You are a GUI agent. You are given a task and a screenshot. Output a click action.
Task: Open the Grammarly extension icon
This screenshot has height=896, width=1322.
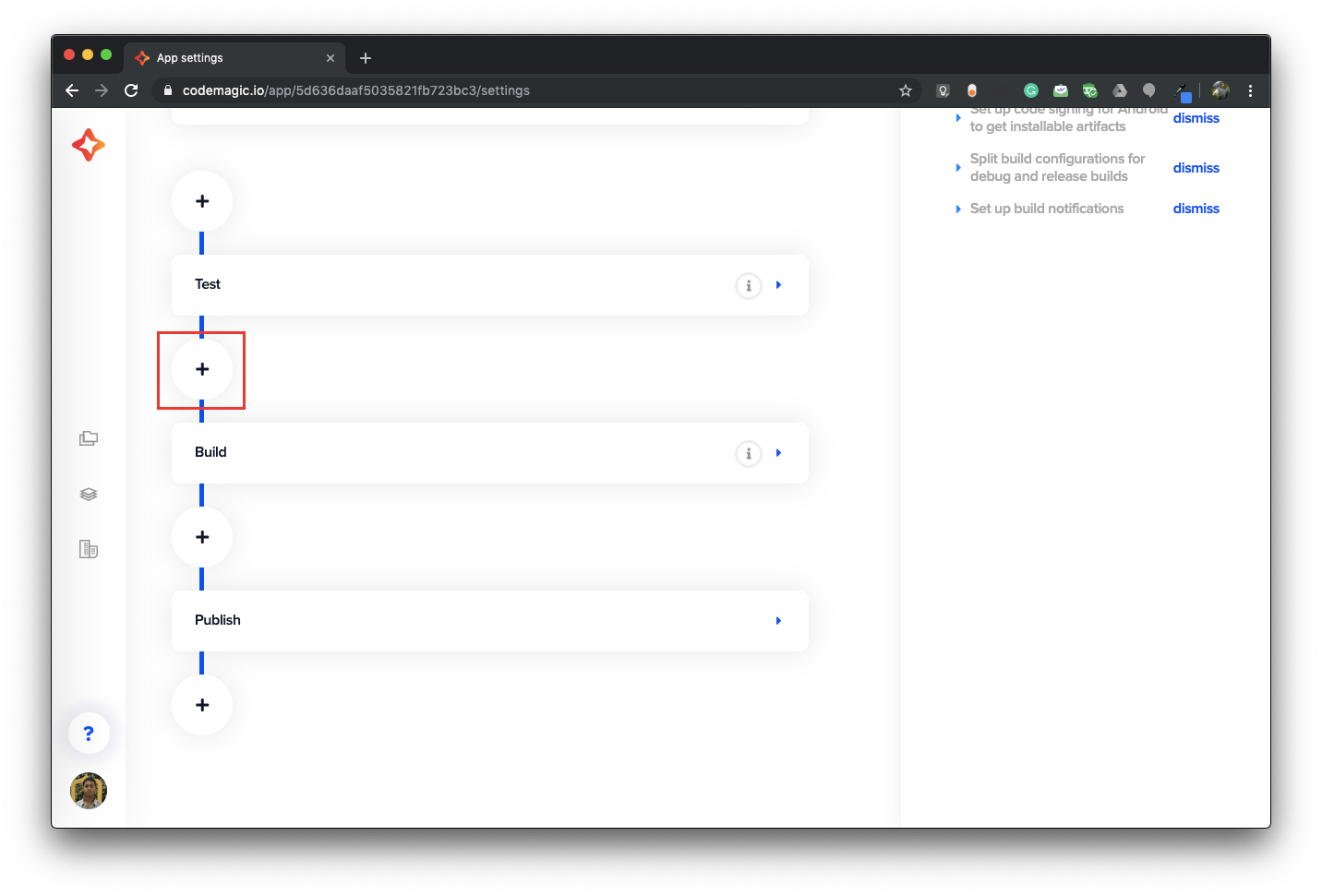1030,90
